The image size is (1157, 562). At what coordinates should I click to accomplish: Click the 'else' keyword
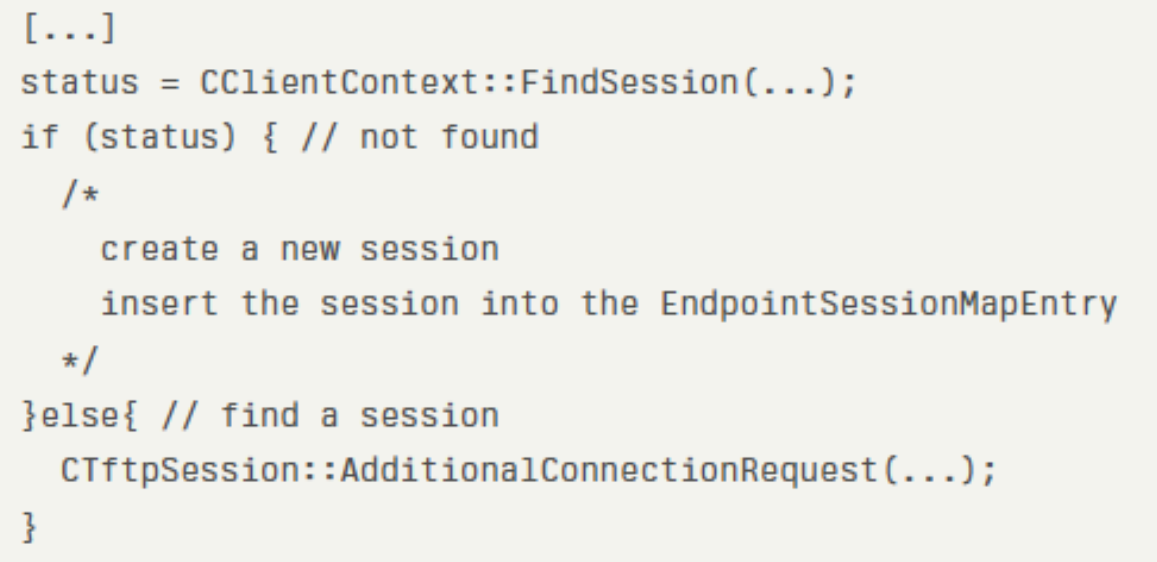pos(80,416)
